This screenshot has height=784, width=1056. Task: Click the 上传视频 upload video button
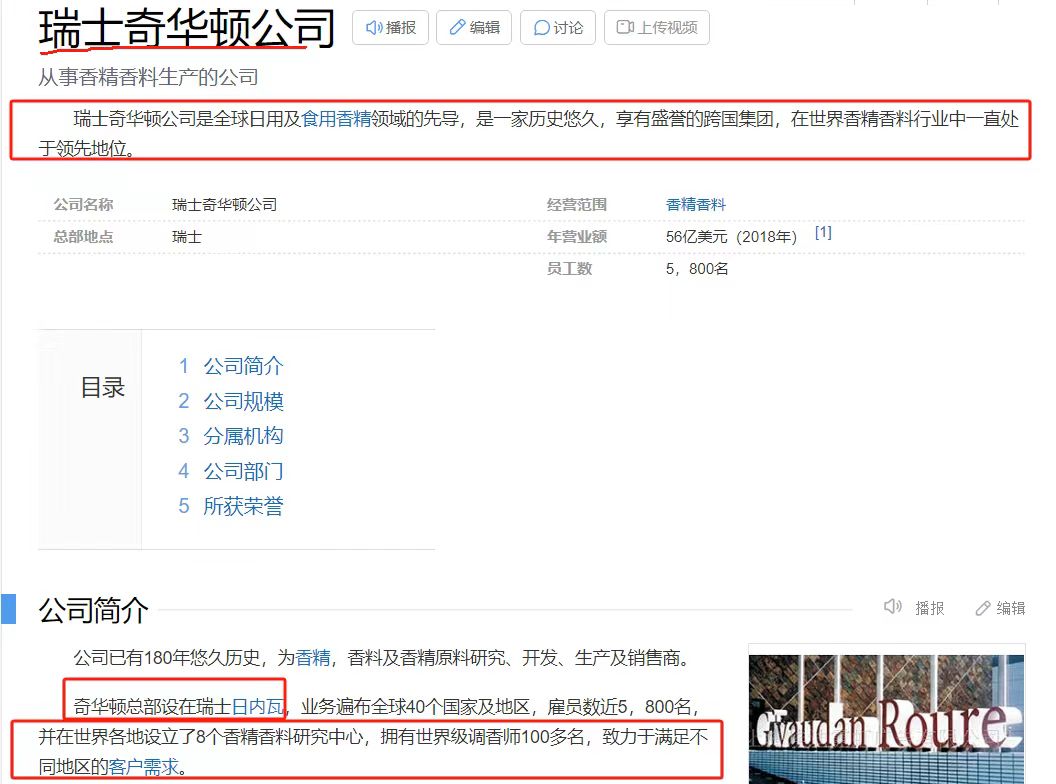657,28
